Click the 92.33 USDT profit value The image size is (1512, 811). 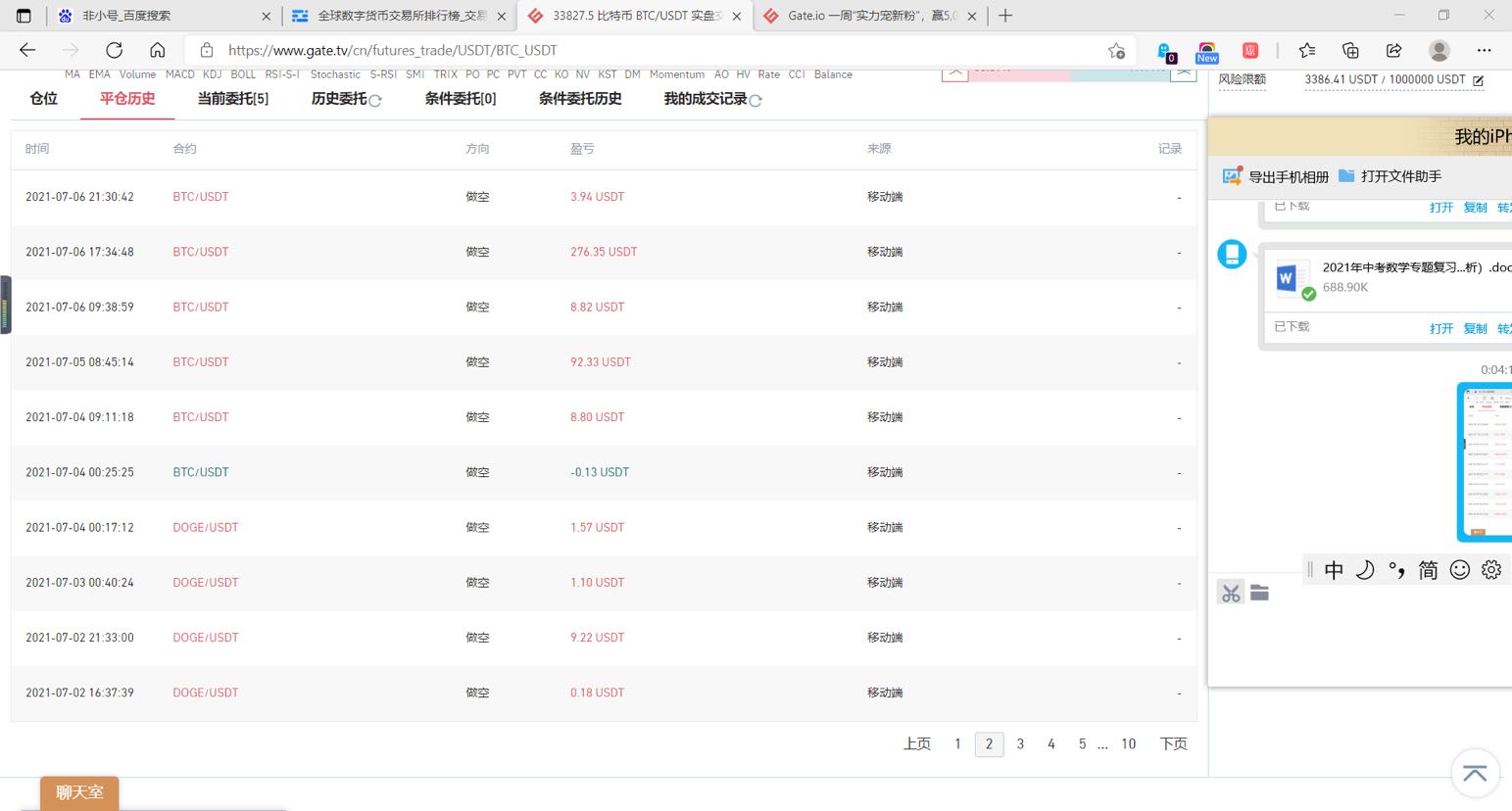601,362
